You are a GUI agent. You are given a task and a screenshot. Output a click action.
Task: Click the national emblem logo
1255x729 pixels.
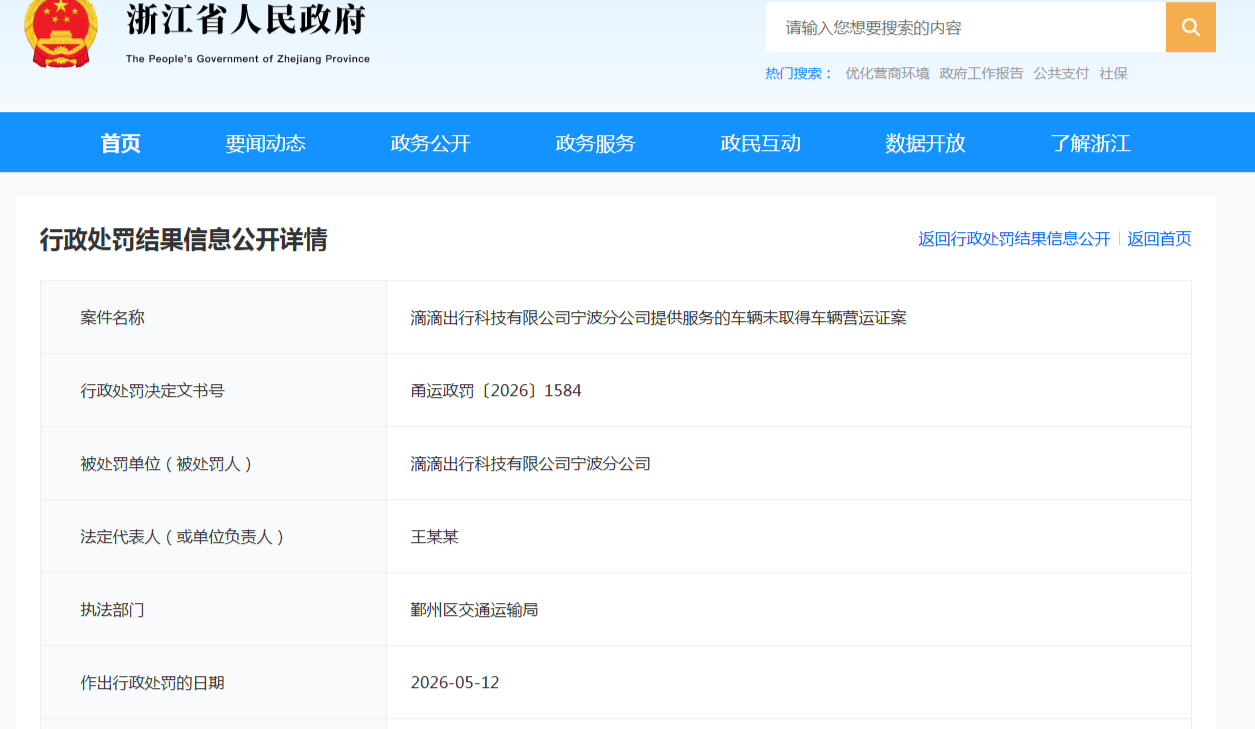61,33
